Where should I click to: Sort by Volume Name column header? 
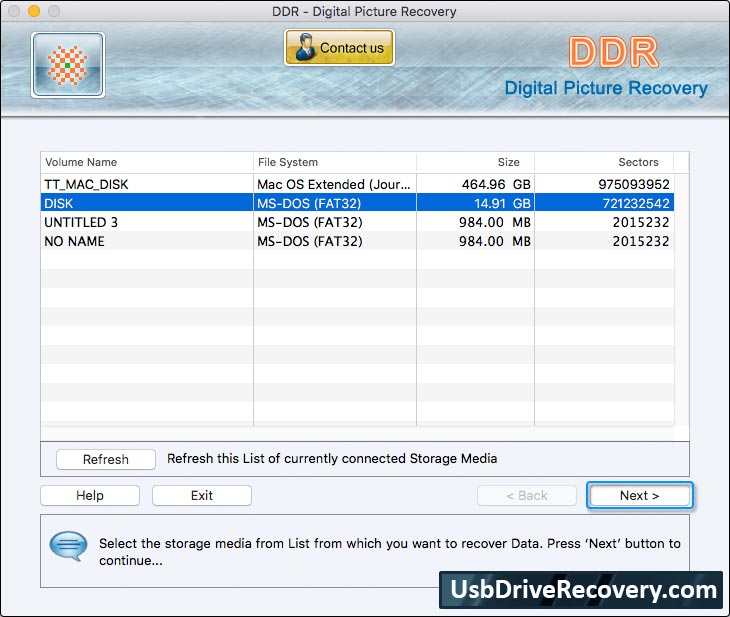(147, 162)
